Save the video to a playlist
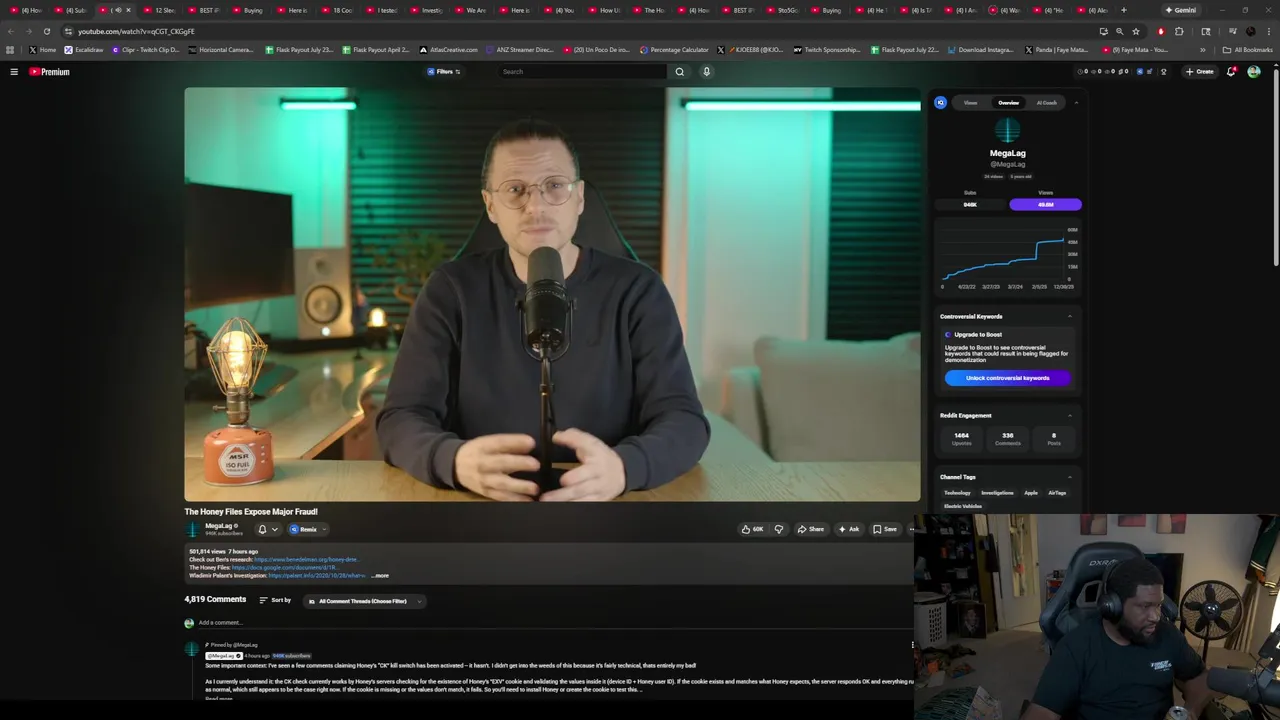The height and width of the screenshot is (720, 1280). point(885,529)
